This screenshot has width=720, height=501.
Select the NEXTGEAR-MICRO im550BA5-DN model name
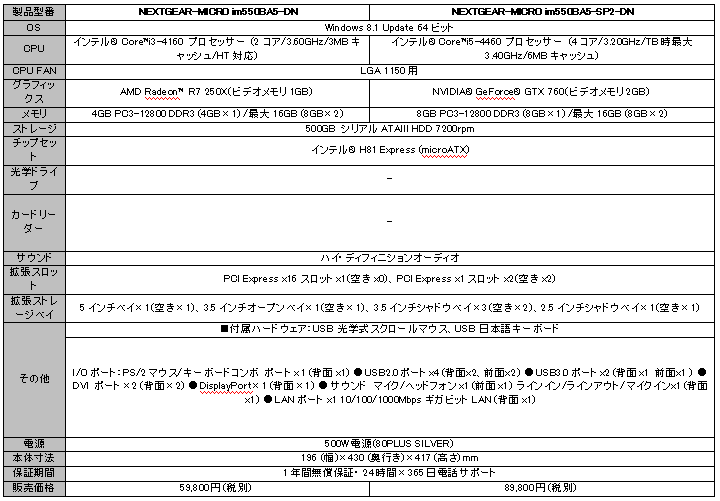click(x=218, y=12)
